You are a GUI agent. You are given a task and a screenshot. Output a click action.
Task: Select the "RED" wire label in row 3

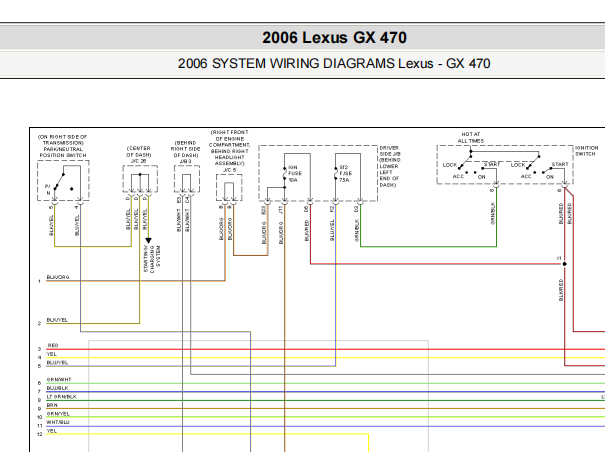[x=53, y=345]
